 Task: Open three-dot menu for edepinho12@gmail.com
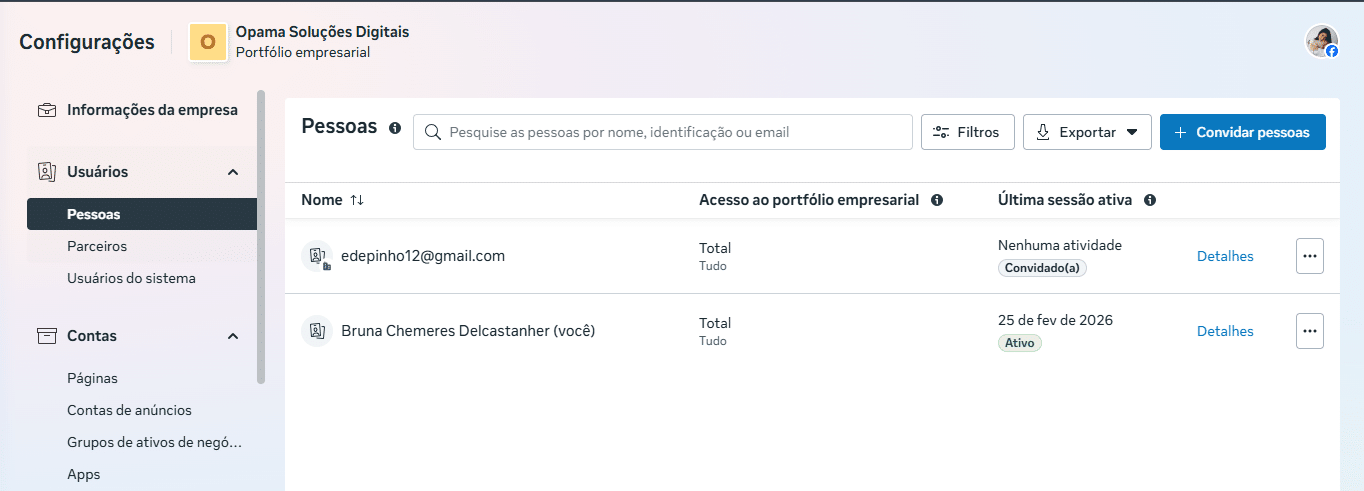(1309, 256)
